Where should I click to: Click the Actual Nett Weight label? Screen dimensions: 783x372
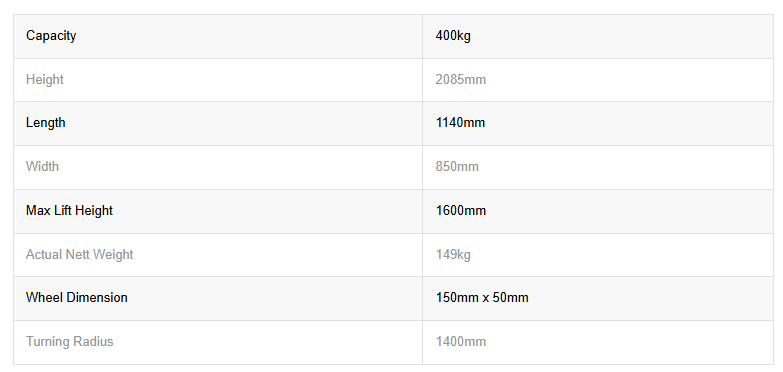point(79,255)
